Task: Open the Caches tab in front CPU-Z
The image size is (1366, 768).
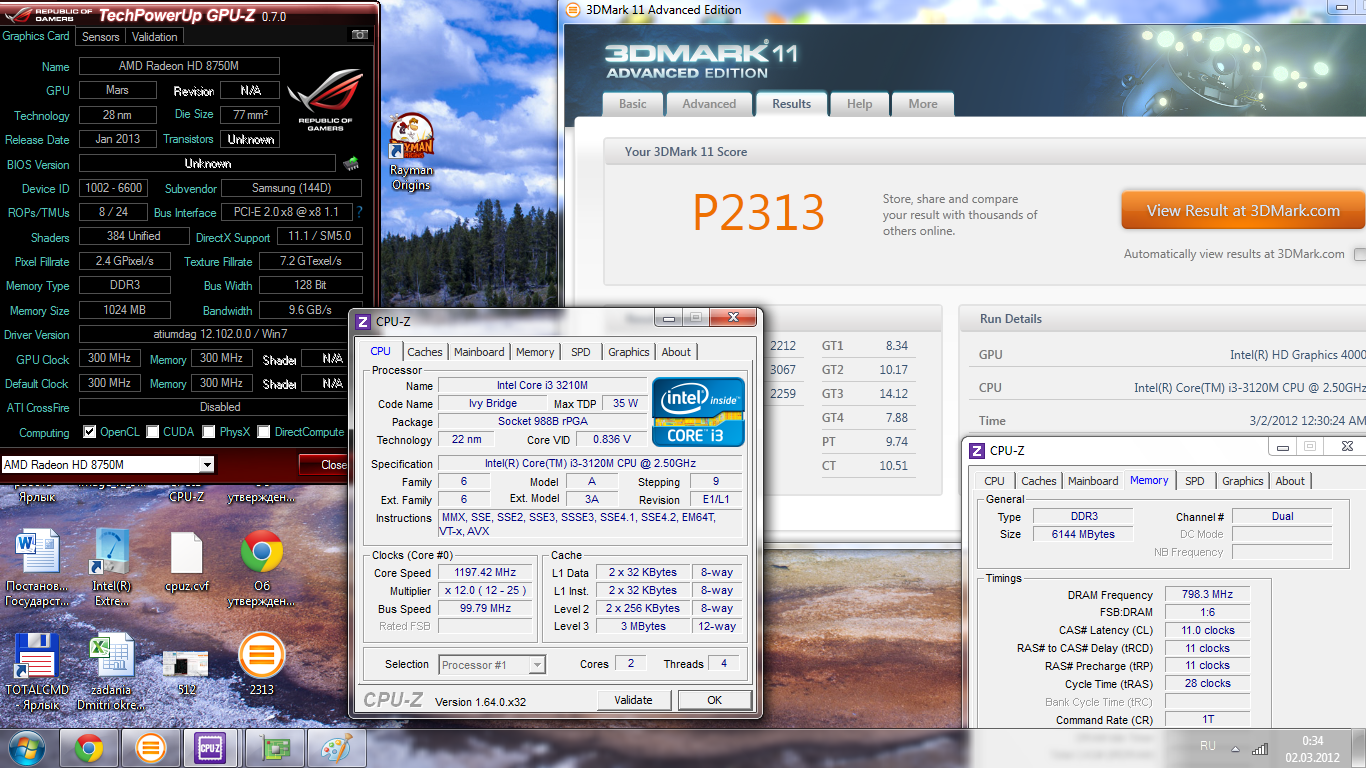Action: [x=425, y=352]
